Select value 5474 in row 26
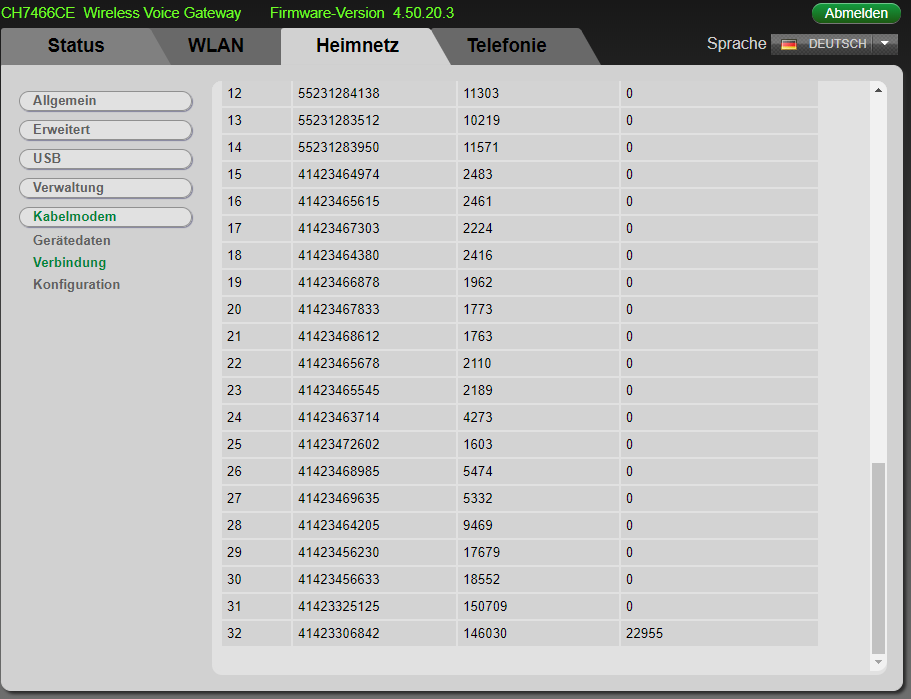This screenshot has height=699, width=911. (478, 472)
